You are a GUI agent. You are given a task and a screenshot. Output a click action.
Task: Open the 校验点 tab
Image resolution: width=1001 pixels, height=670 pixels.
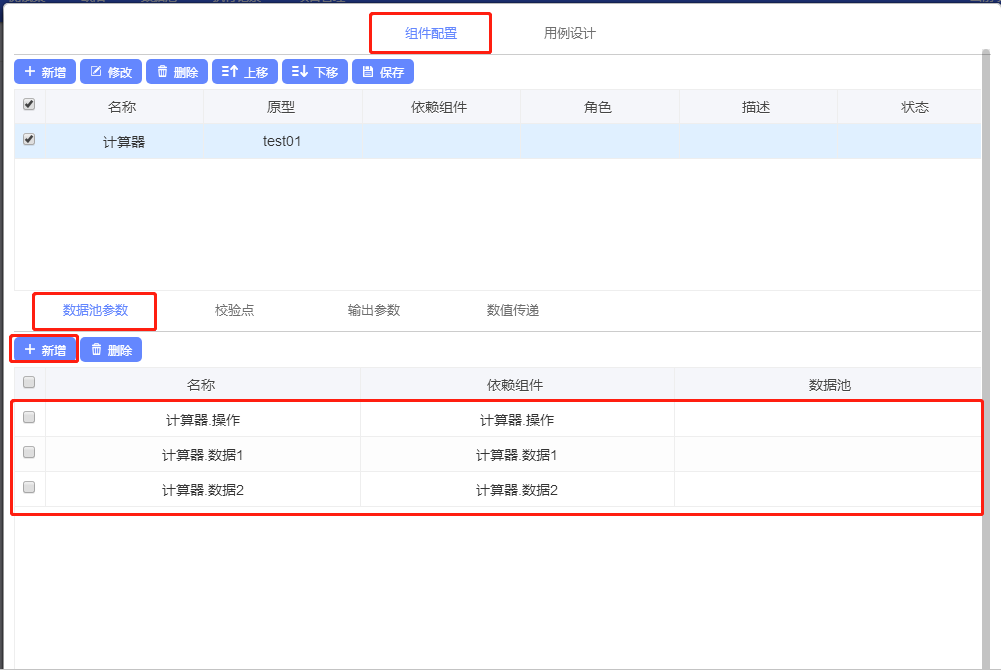click(x=235, y=310)
